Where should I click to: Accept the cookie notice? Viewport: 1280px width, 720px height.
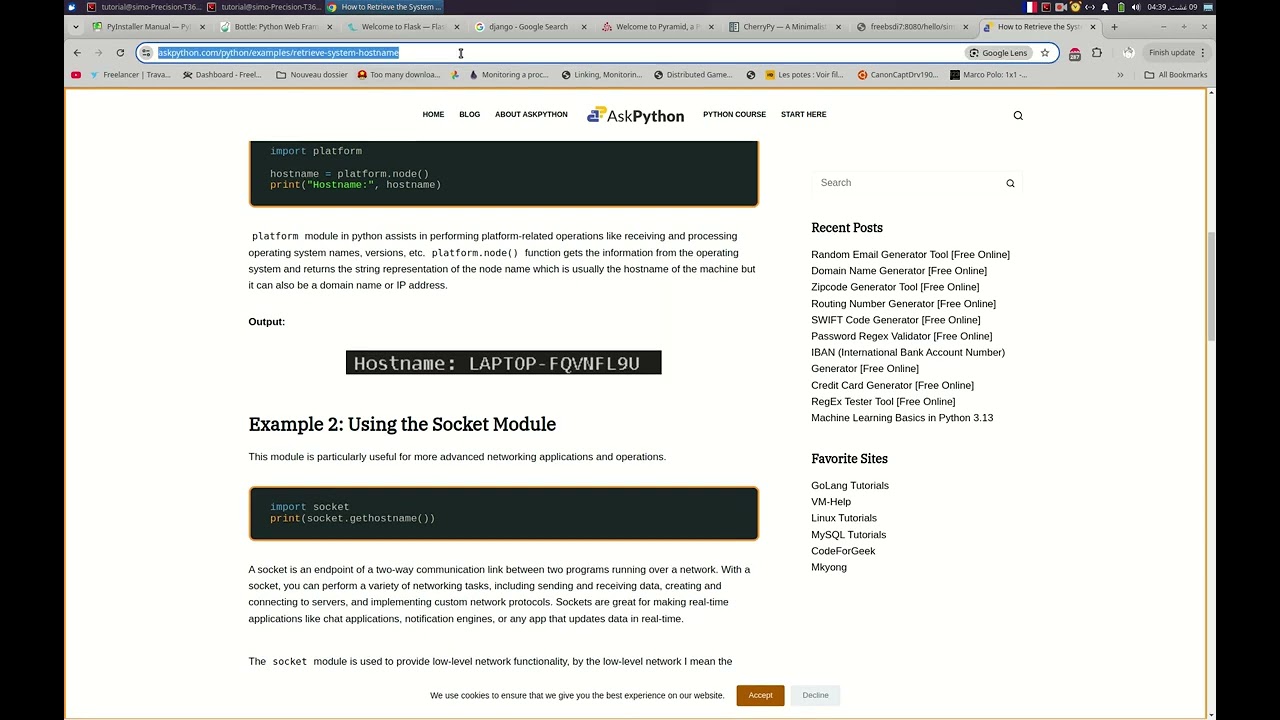pyautogui.click(x=760, y=695)
